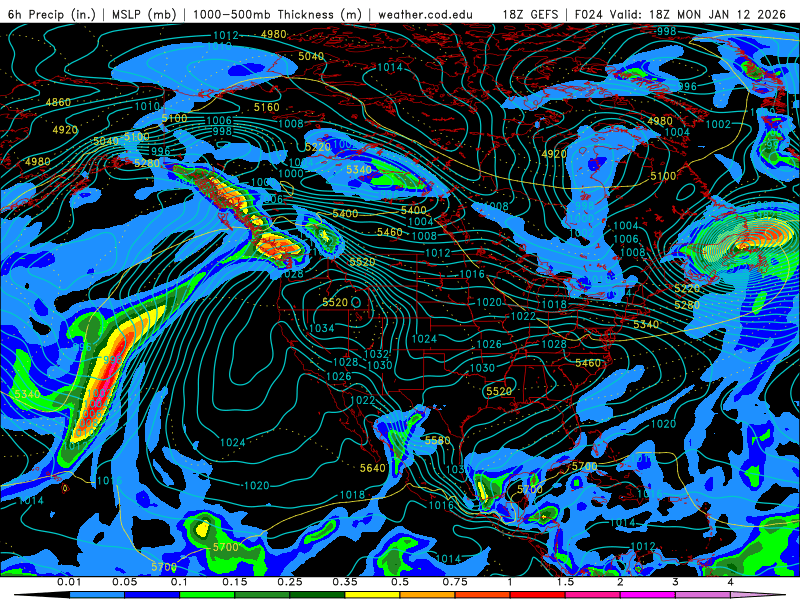Screen dimensions: 800x600
Task: Select the '5640' thickness contour label
Action: point(373,468)
